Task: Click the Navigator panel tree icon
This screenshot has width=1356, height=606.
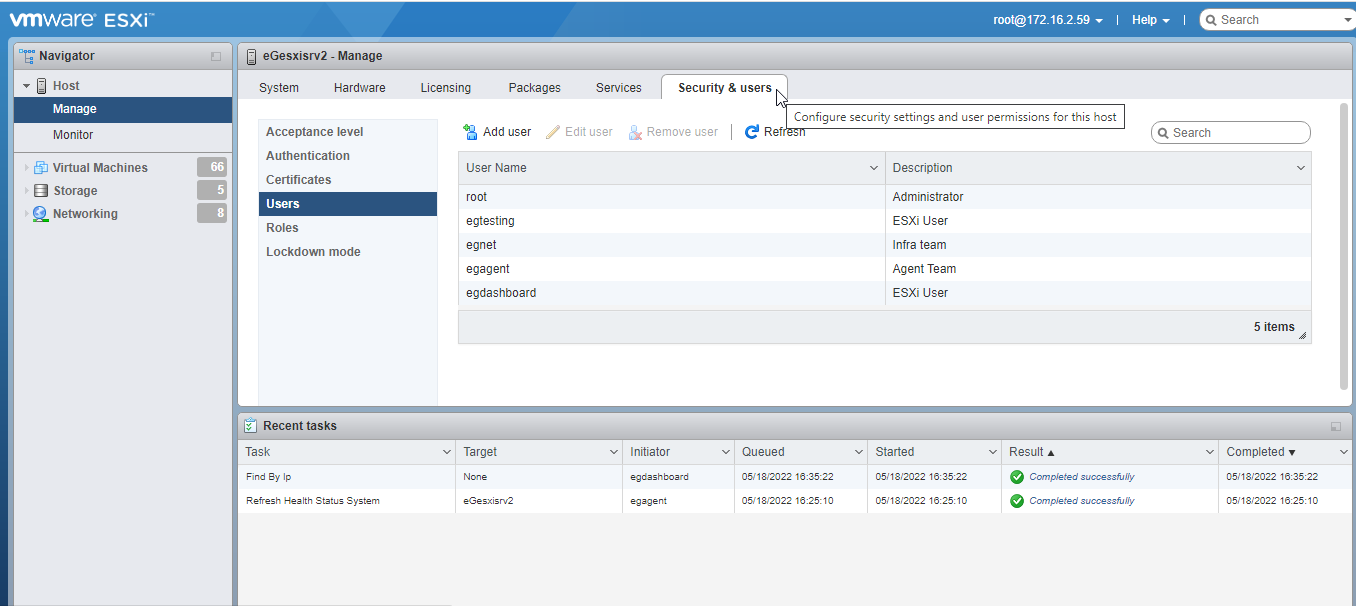Action: tap(27, 56)
